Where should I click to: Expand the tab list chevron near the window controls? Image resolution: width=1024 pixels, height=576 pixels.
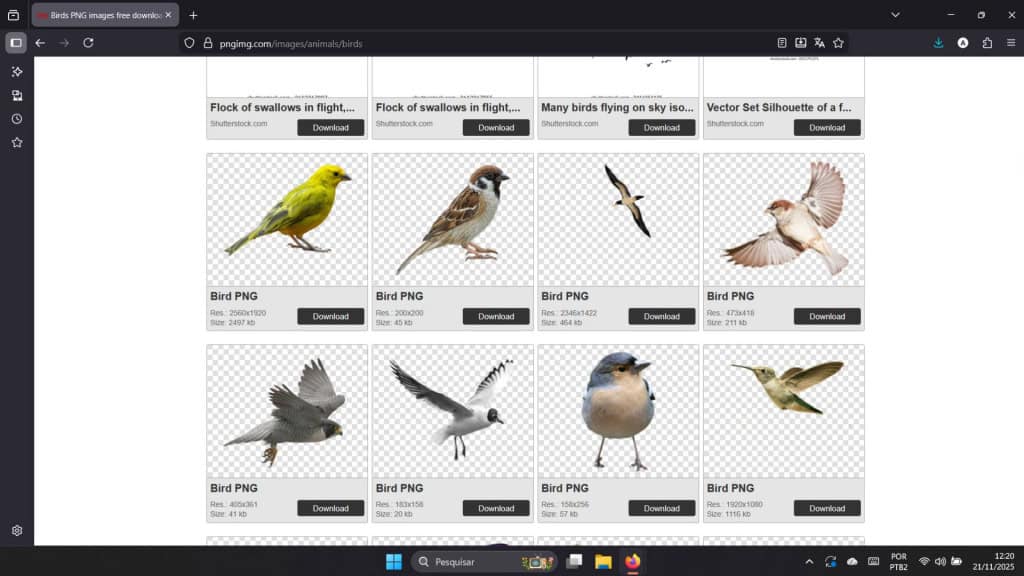click(895, 15)
